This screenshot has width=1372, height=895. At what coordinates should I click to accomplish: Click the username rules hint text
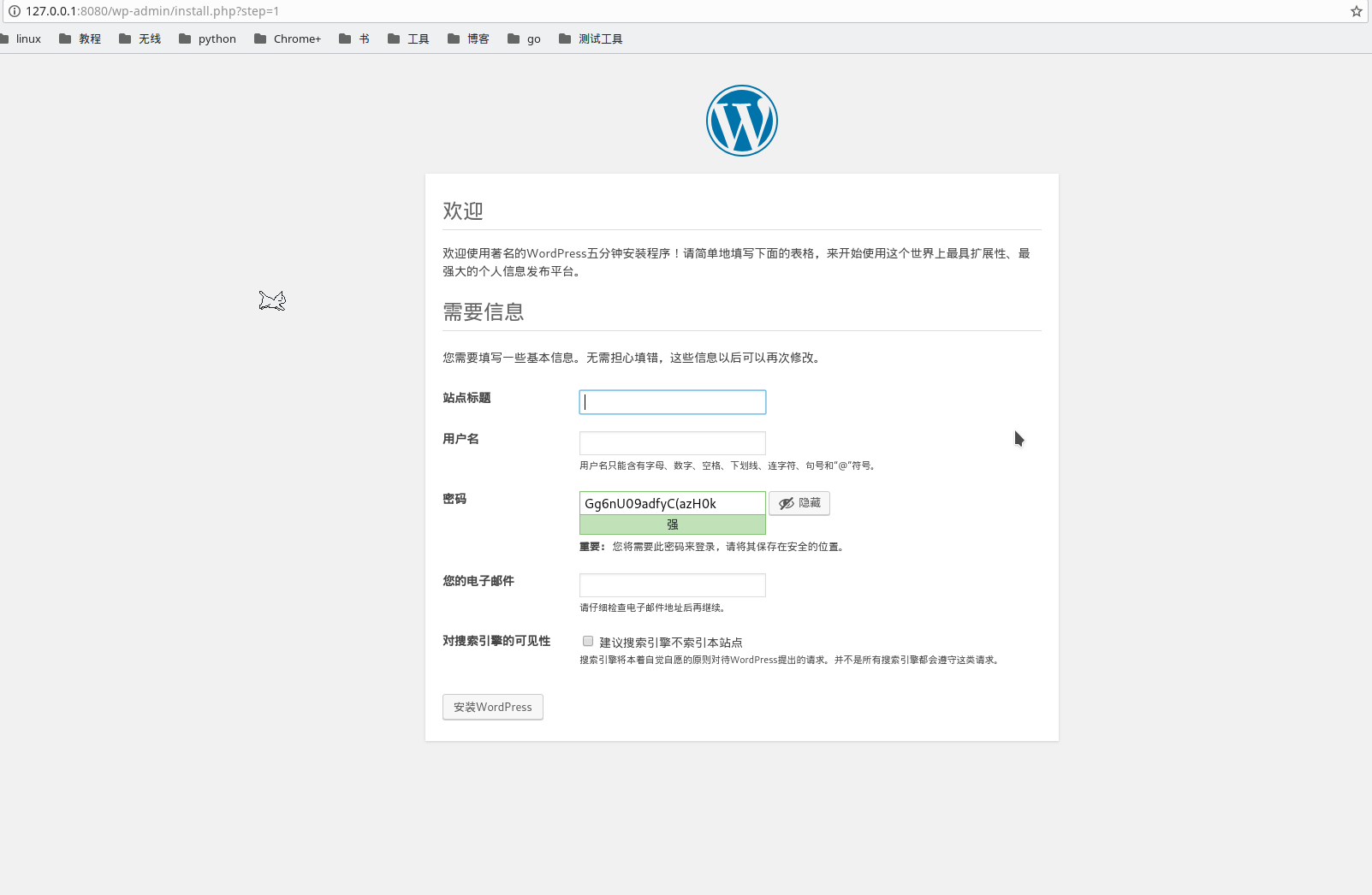pyautogui.click(x=728, y=465)
